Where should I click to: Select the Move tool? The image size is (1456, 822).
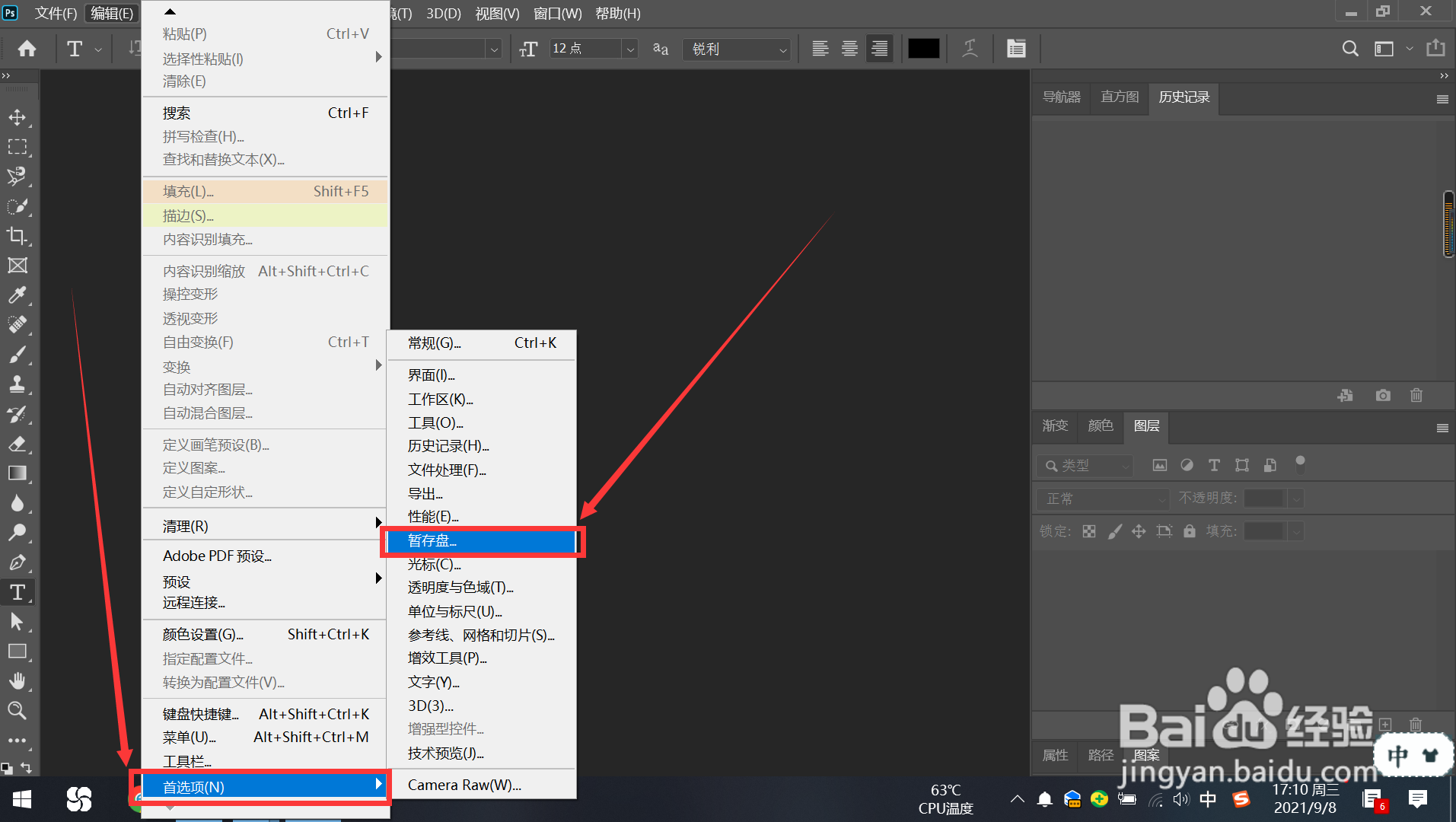[18, 117]
